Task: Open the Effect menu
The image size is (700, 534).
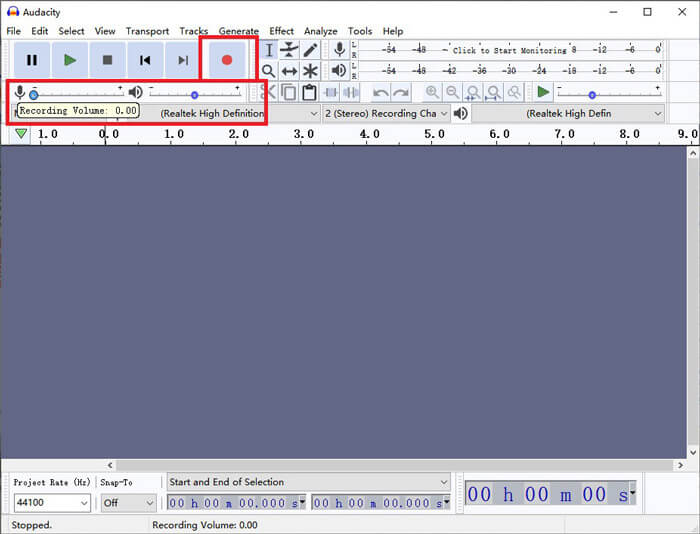Action: pyautogui.click(x=281, y=31)
